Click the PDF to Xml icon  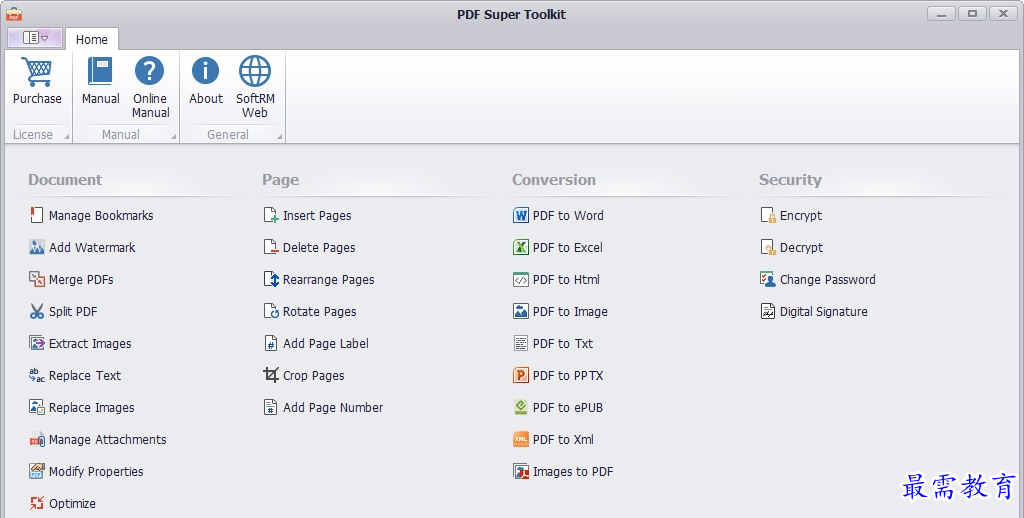tap(520, 439)
